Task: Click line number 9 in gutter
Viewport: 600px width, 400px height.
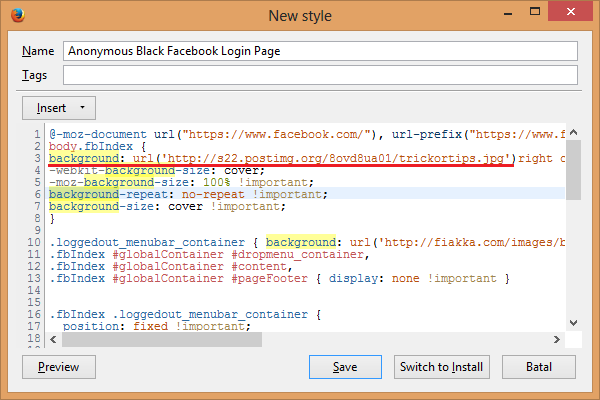Action: coord(37,230)
